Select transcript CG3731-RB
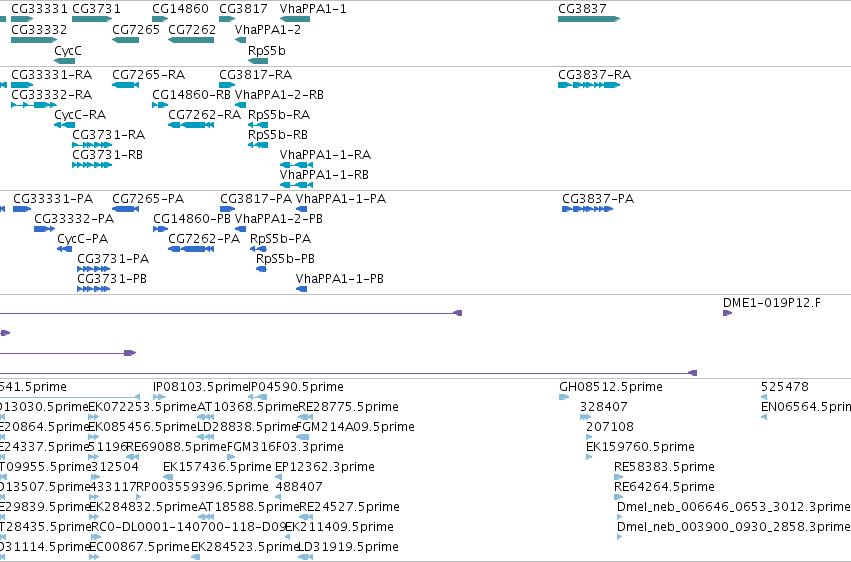 coord(92,165)
